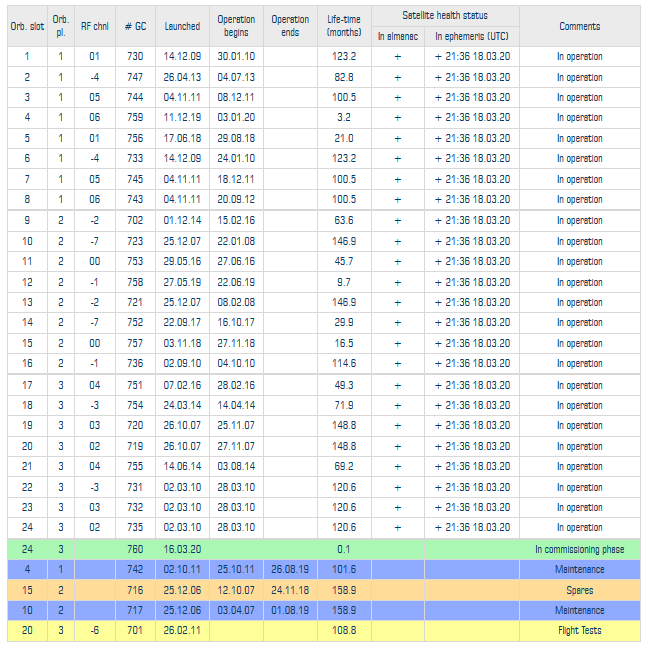Click 'Maintenance' in the GC 742 row

coord(580,569)
